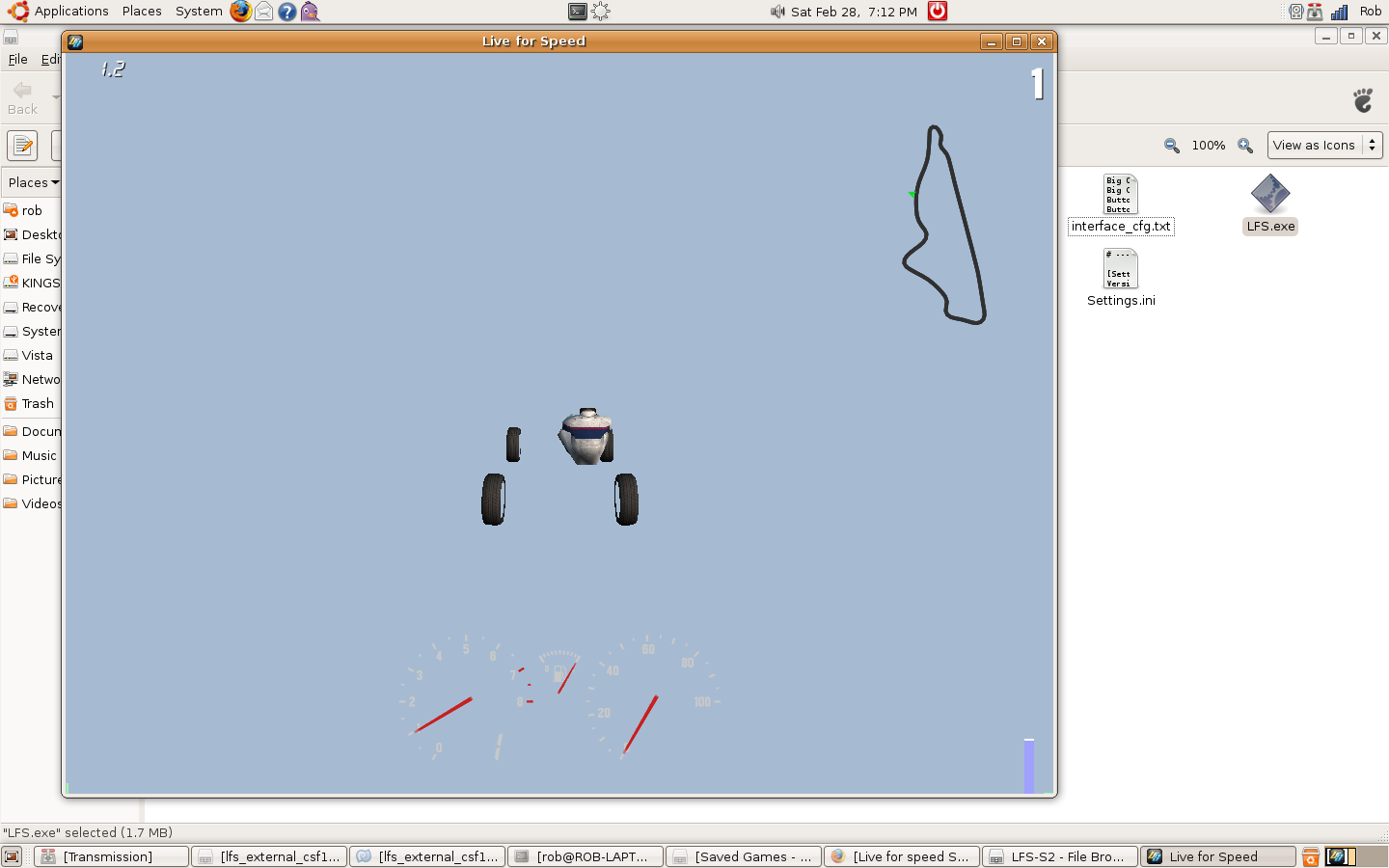Select Desktop in the file browser sidebar
Screen dimensions: 1389x868
32,234
